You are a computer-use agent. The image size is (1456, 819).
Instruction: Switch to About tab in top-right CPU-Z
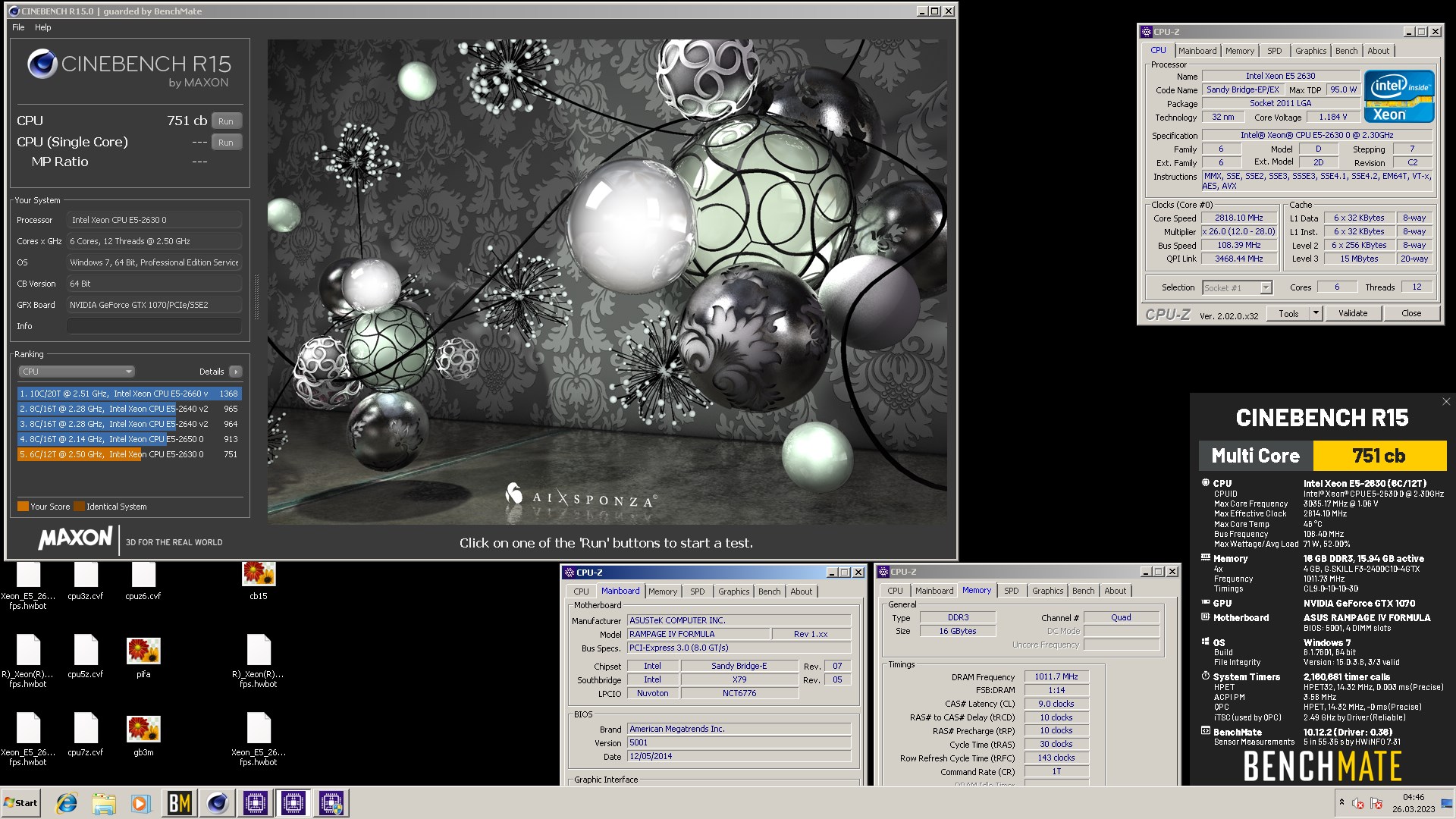pos(1378,51)
